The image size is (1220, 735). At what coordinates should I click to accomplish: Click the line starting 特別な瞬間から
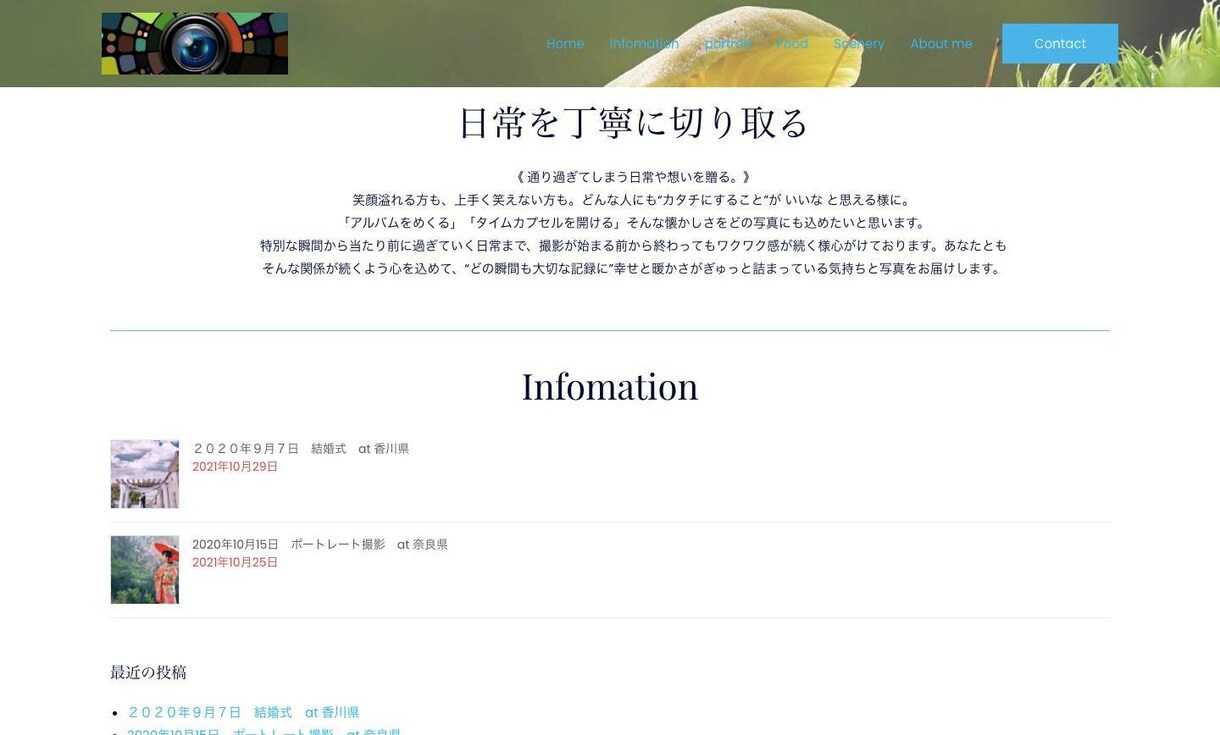click(633, 246)
